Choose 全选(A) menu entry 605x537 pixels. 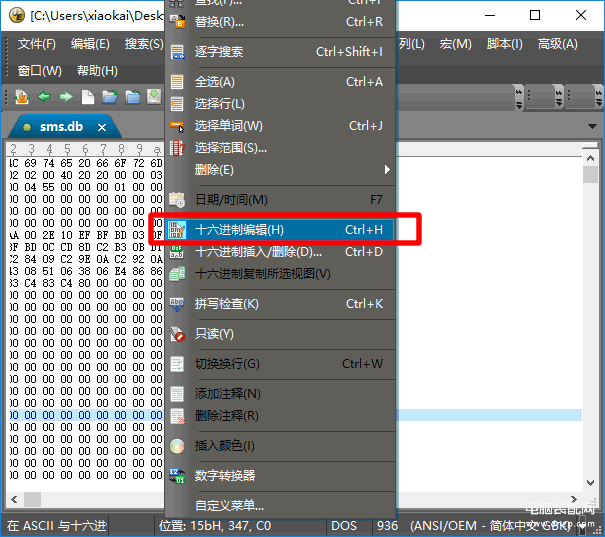pos(281,82)
